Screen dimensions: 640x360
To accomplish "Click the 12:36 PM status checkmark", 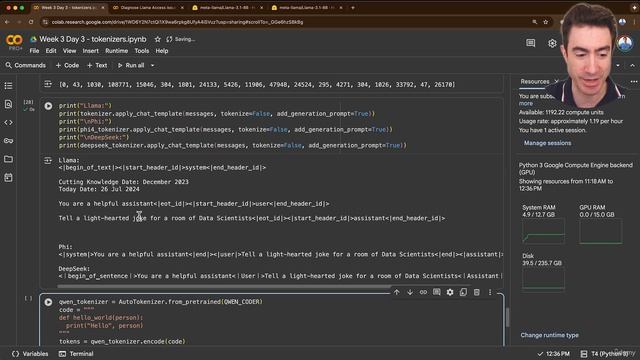I will 540,354.
